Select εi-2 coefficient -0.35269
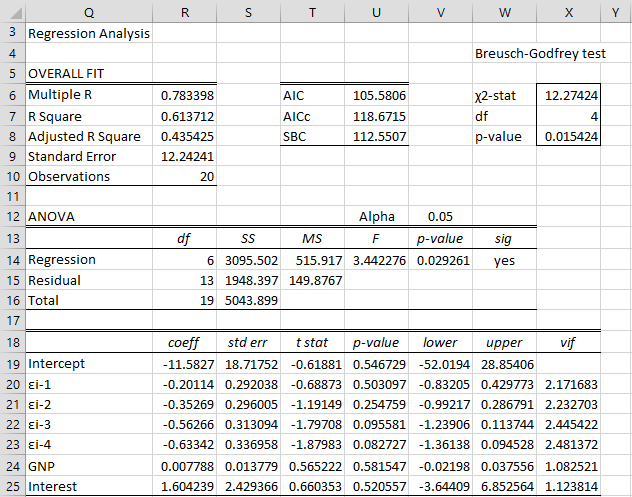 pos(185,404)
